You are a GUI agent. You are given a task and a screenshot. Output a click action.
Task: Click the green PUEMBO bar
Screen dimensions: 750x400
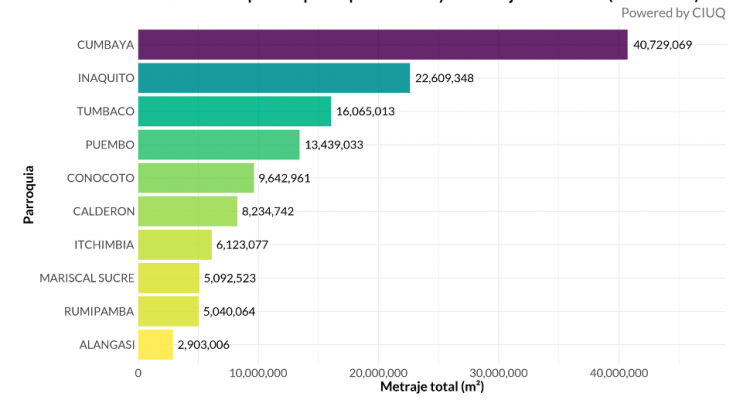click(x=218, y=145)
